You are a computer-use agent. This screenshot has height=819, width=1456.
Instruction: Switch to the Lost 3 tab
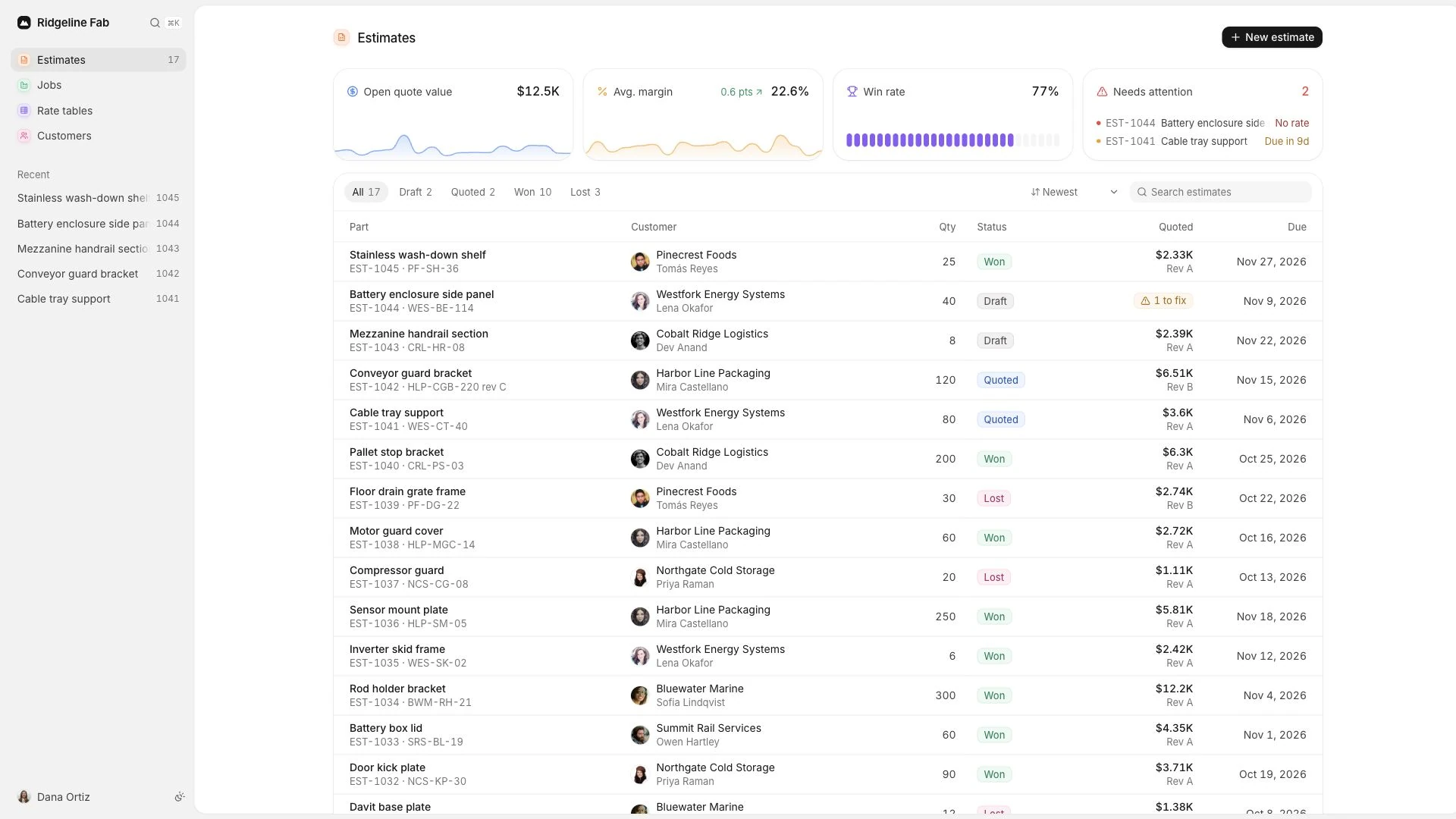click(x=585, y=192)
